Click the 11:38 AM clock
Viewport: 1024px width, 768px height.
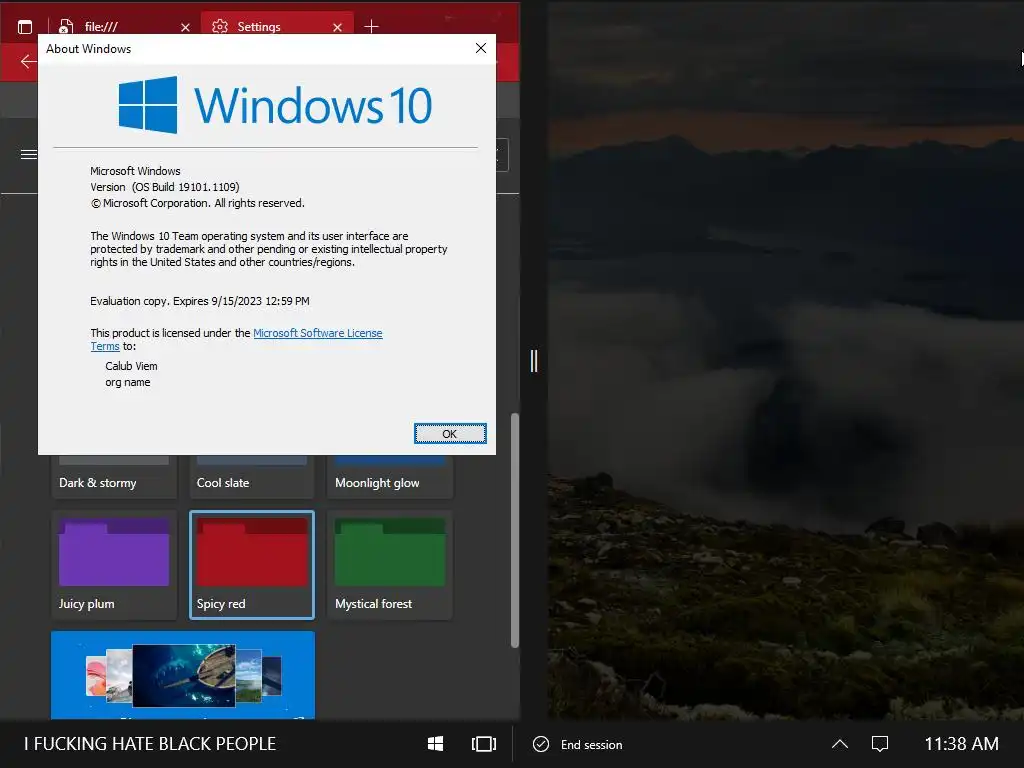point(961,744)
